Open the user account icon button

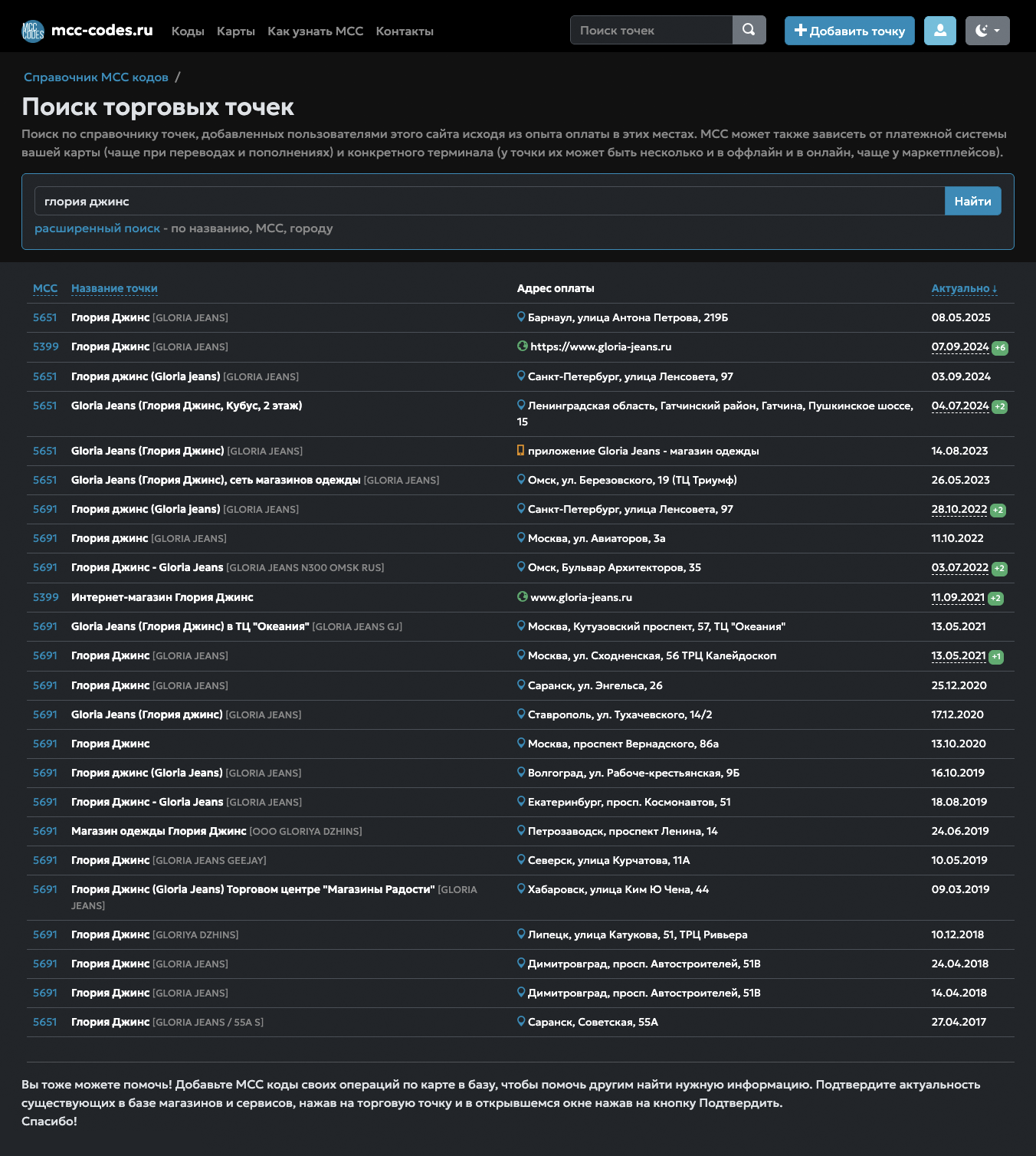point(940,31)
